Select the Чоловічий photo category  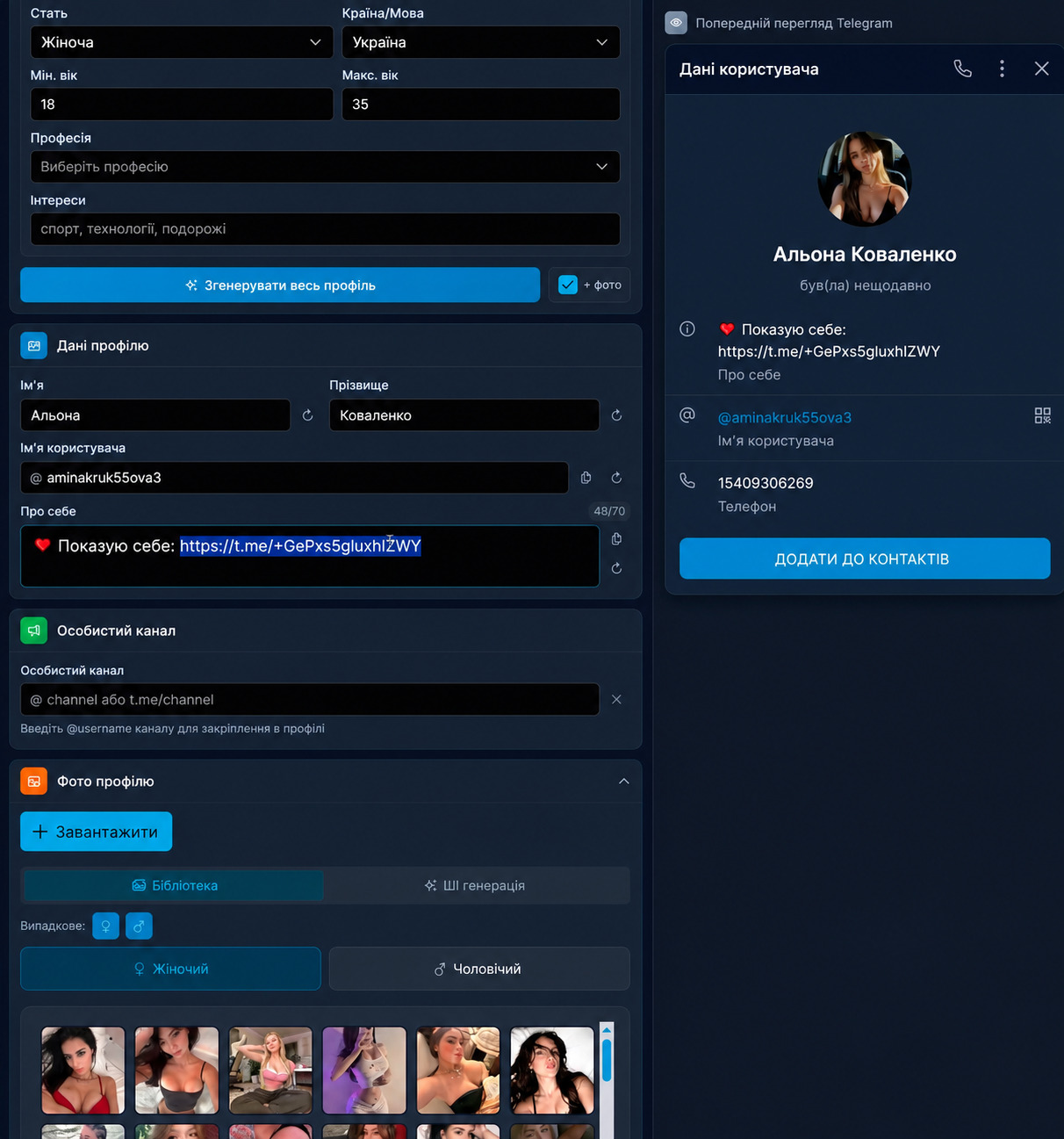(479, 969)
